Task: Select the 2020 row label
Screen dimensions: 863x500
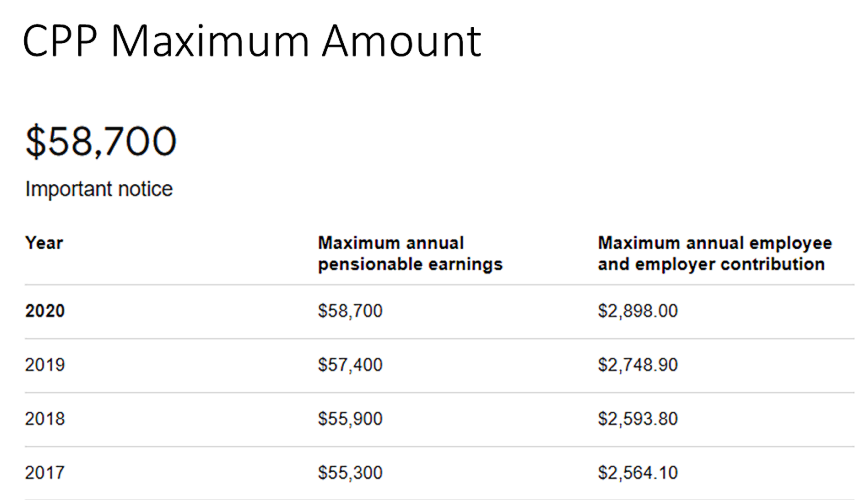Action: (45, 311)
